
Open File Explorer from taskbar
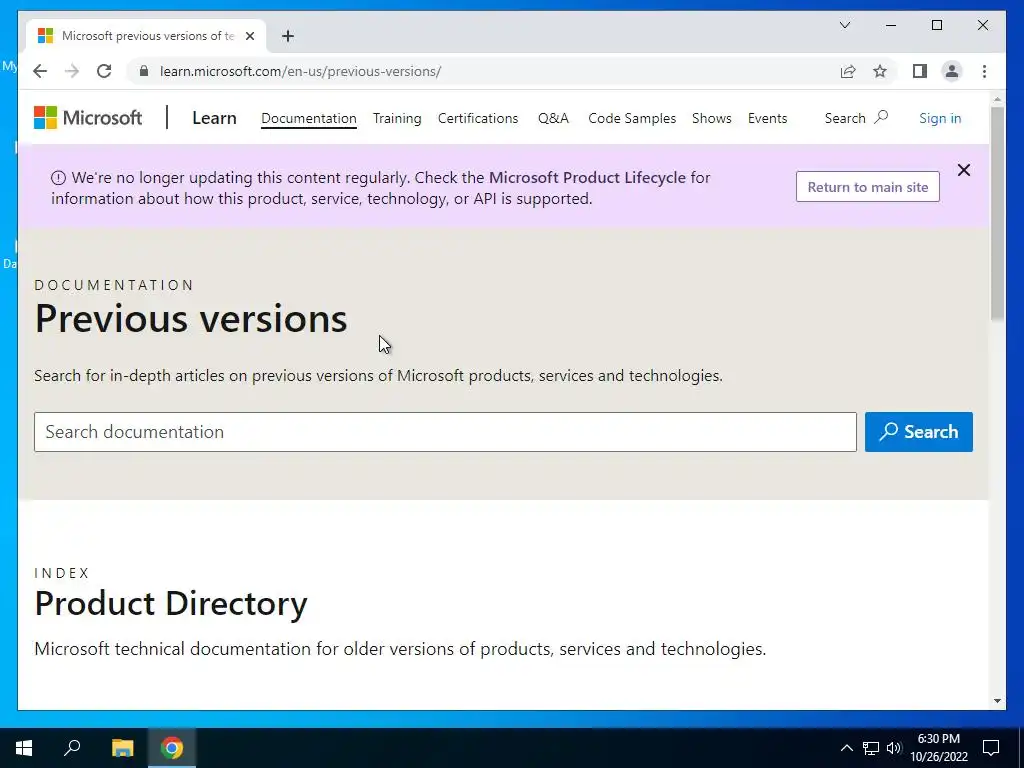pyautogui.click(x=122, y=748)
